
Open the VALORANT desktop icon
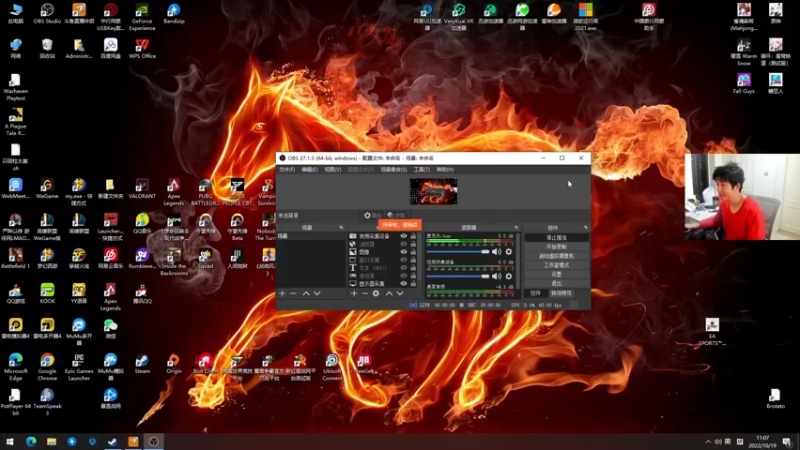(142, 189)
